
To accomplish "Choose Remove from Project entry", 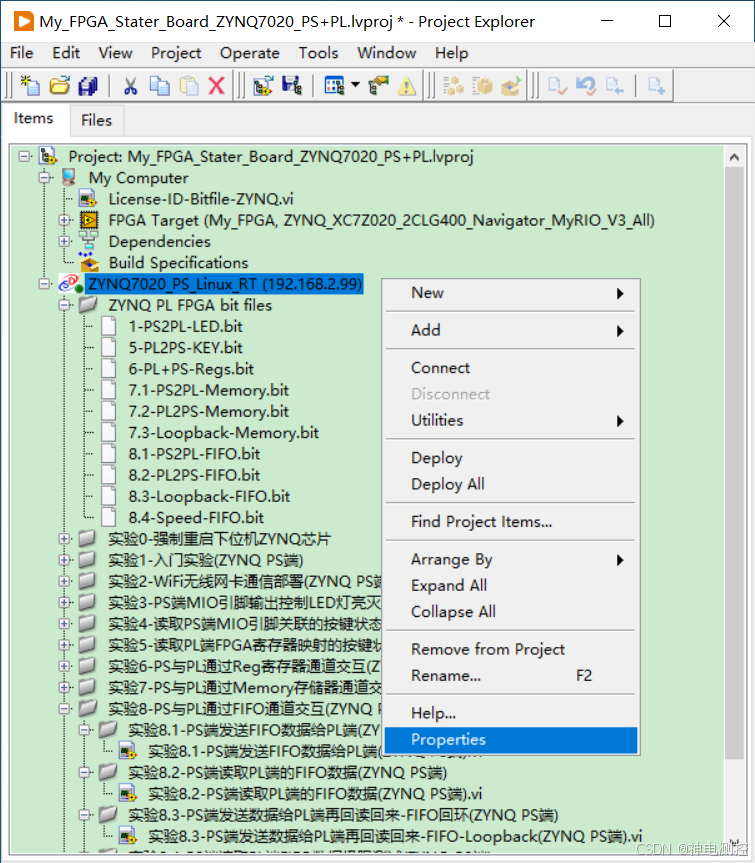I will point(511,649).
